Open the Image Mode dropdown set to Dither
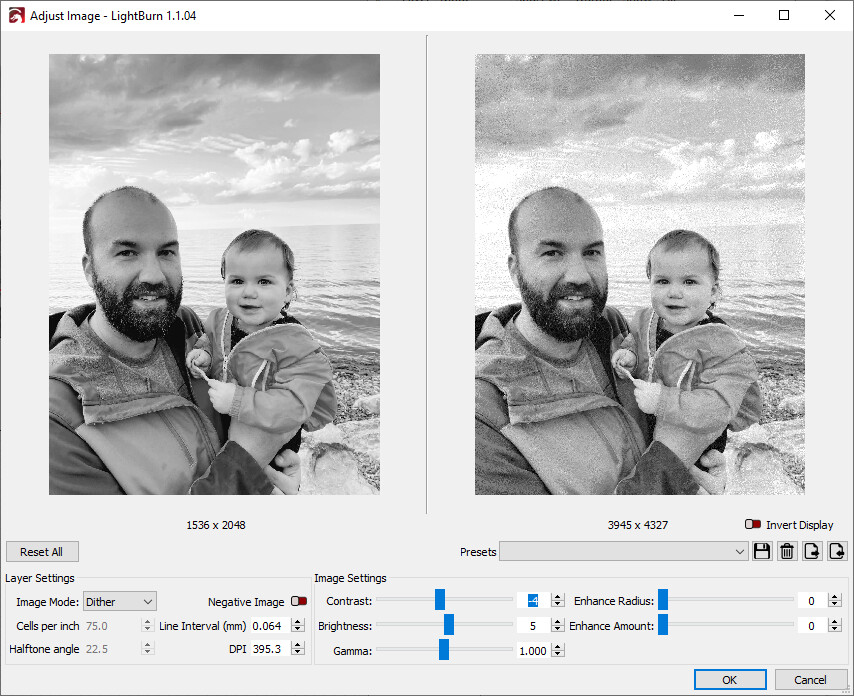 pos(120,601)
